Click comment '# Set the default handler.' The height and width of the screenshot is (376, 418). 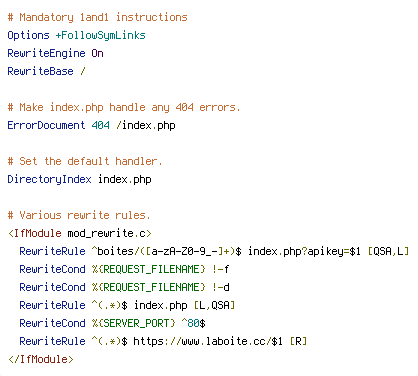tap(85, 161)
